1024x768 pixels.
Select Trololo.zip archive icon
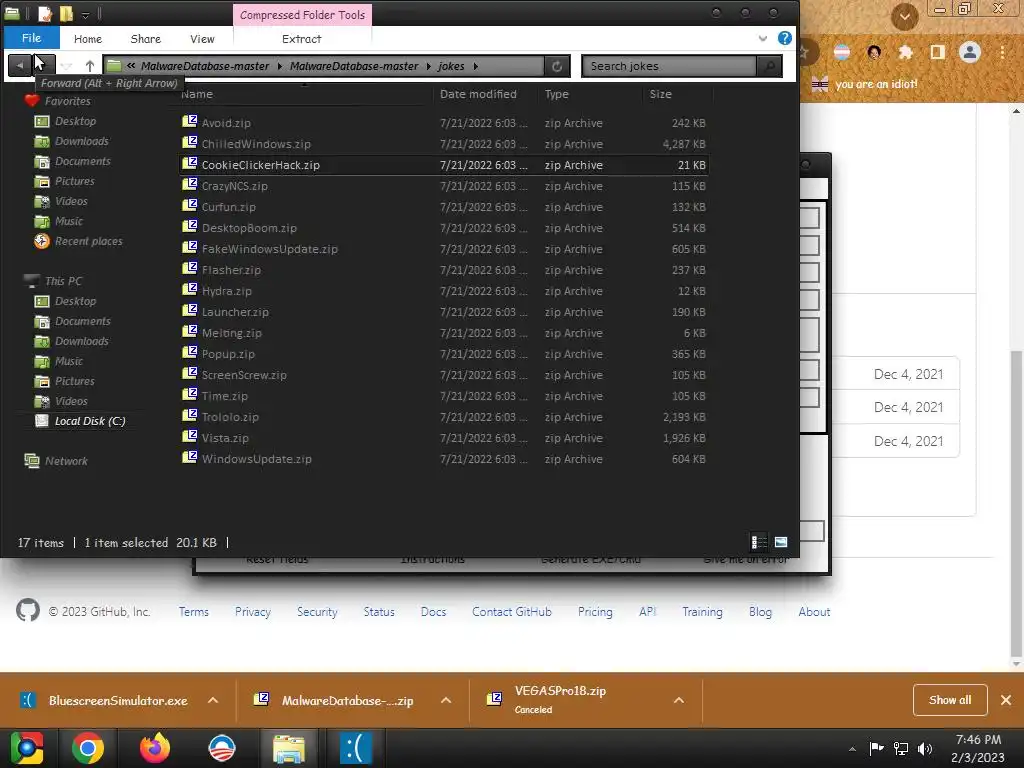coord(189,415)
